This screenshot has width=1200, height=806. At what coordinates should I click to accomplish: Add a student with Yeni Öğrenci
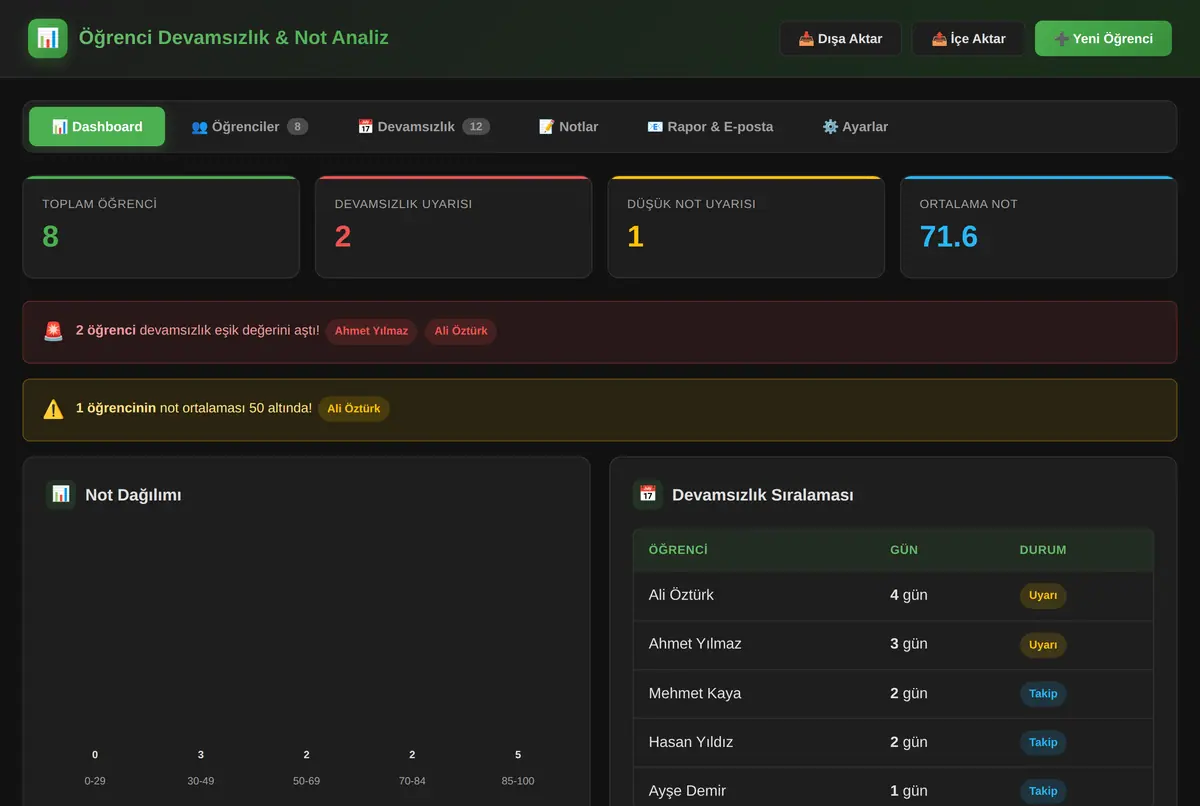(x=1103, y=39)
